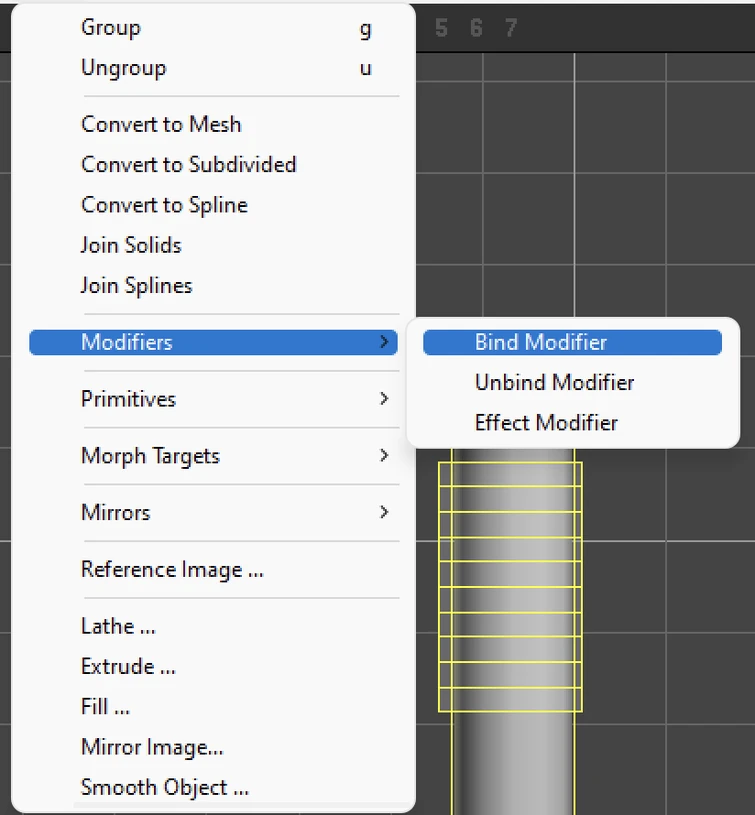Click Join Solids

click(130, 245)
